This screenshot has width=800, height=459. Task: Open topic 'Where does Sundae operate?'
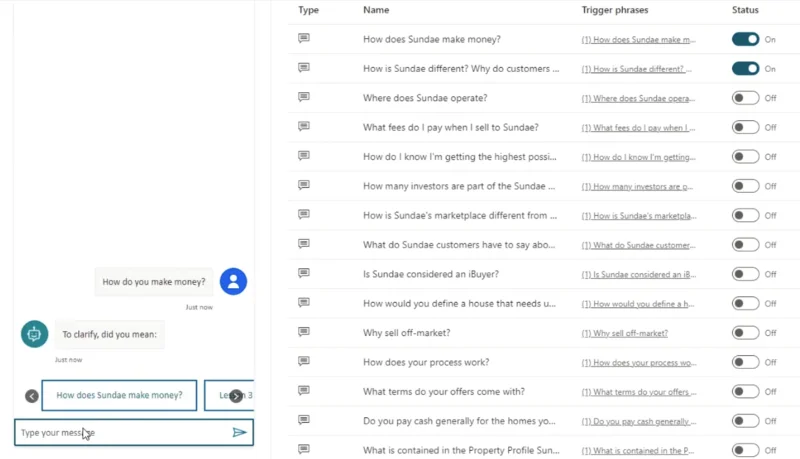[425, 98]
